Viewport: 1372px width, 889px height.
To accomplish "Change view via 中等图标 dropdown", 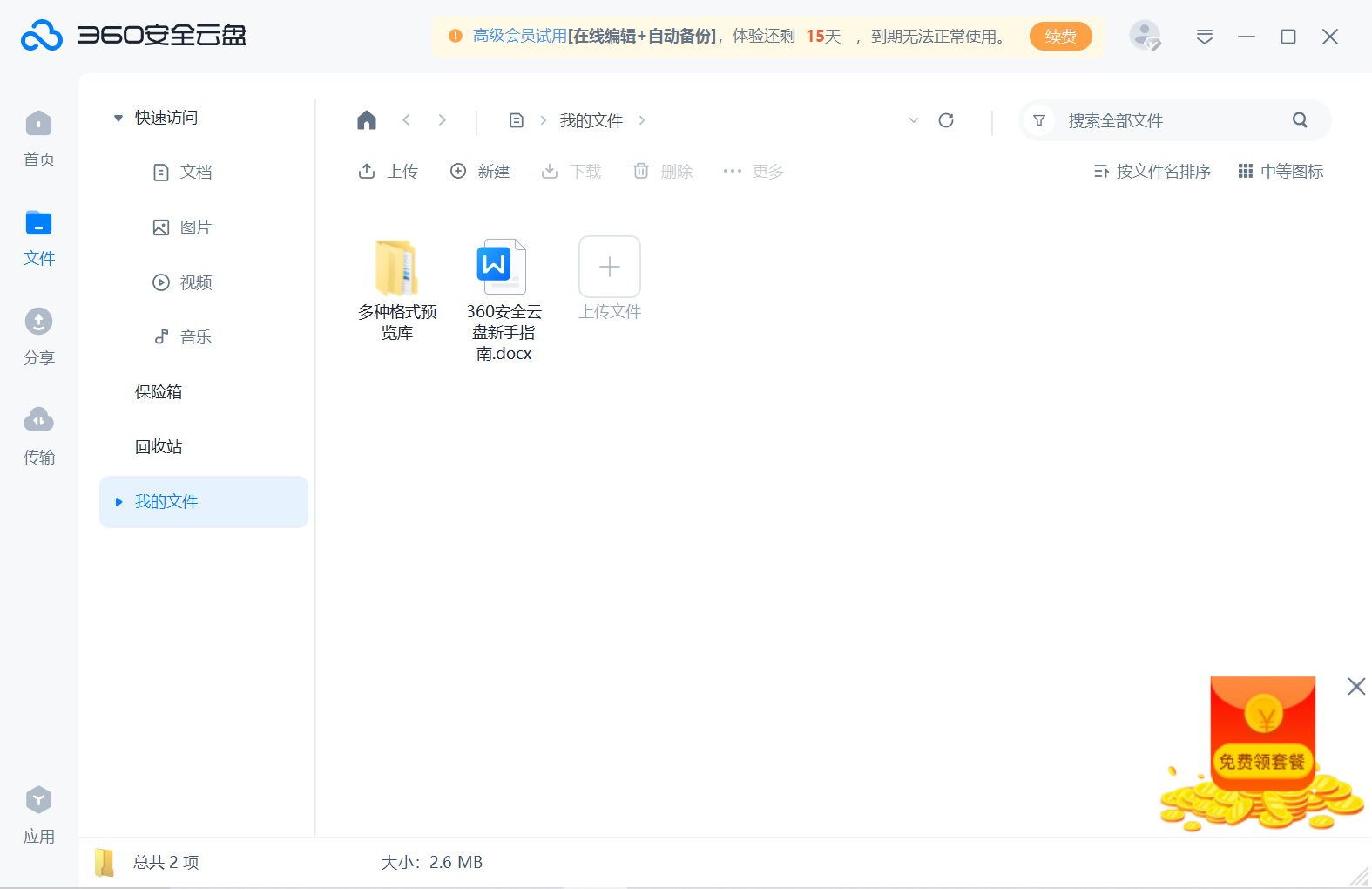I will tap(1281, 172).
